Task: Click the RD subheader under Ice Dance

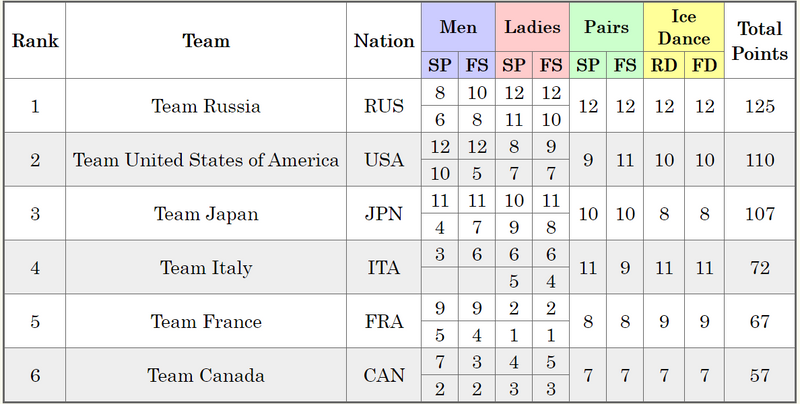Action: 664,65
